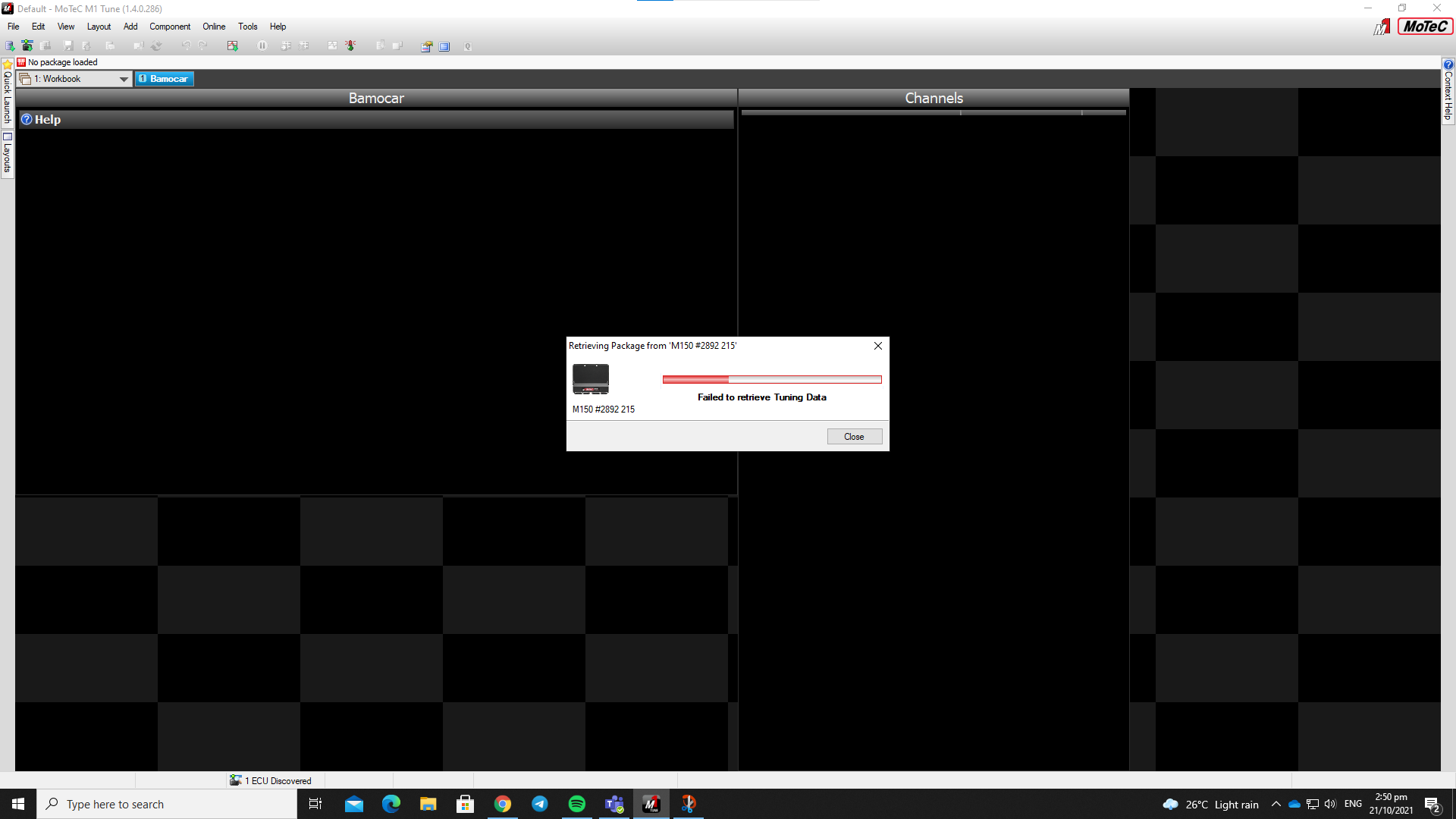Click the red package icon beside No package loaded
The height and width of the screenshot is (819, 1456).
pos(21,62)
